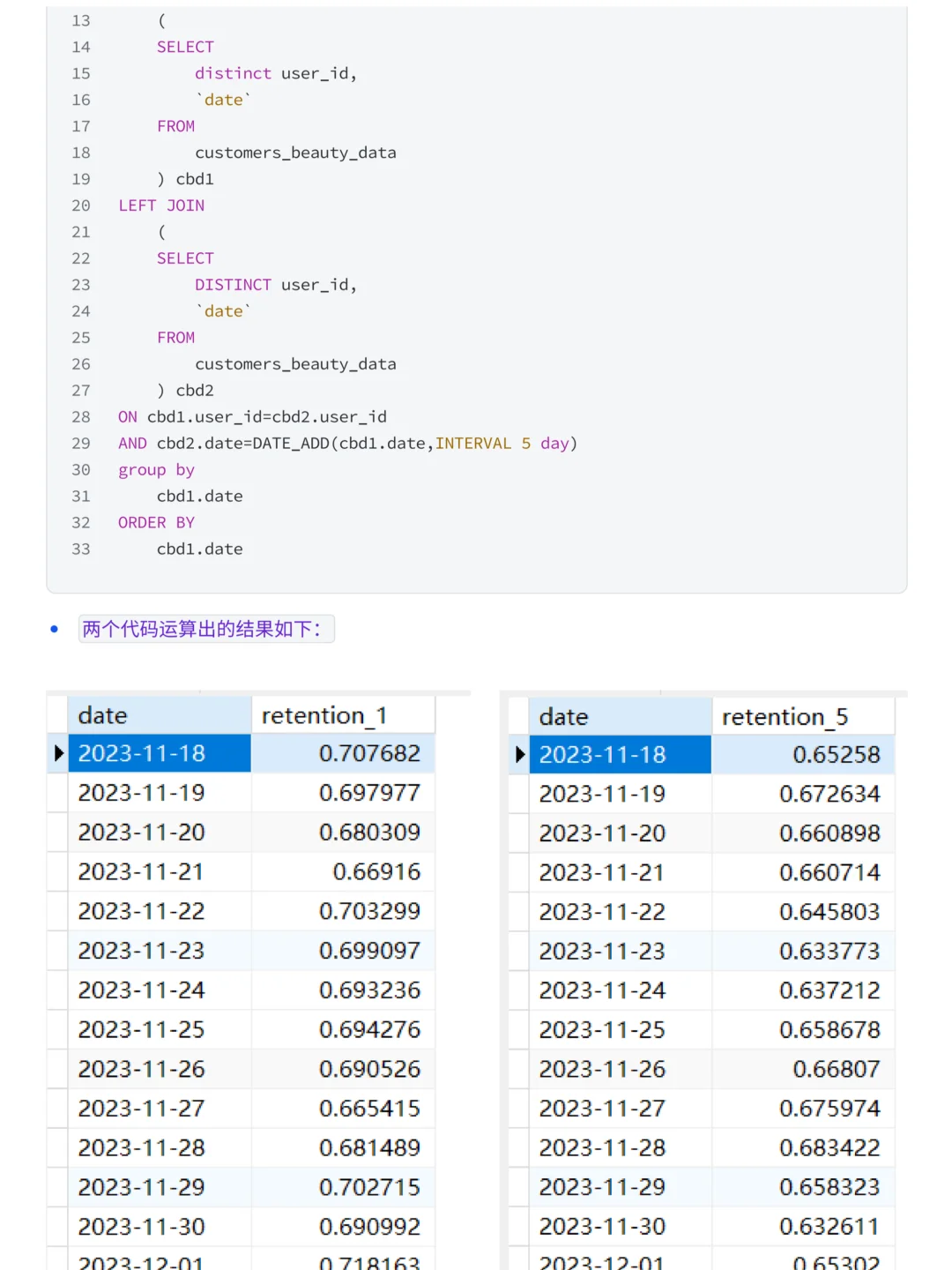Click line number 14 beside the SELECT statement
Screen dimensions: 952x1270
coord(81,47)
